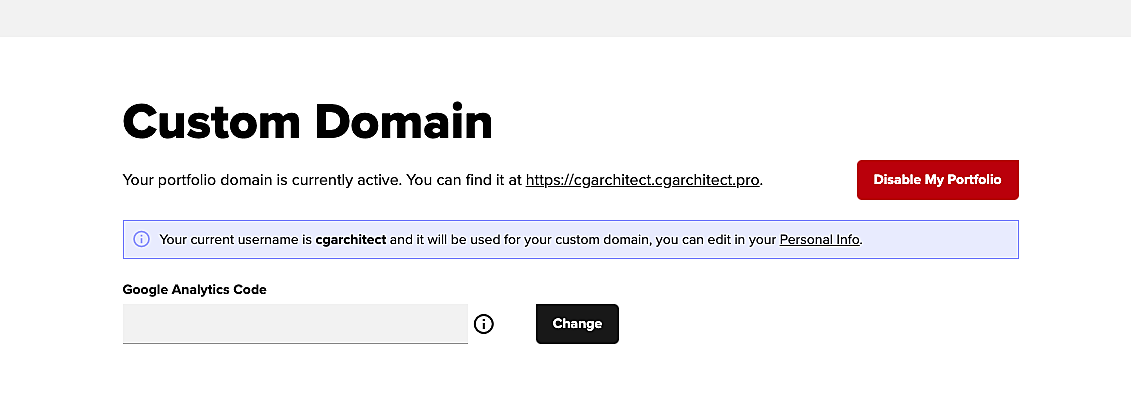Click 'Your current username is' text
Viewport: 1131px width, 415px height.
[236, 240]
